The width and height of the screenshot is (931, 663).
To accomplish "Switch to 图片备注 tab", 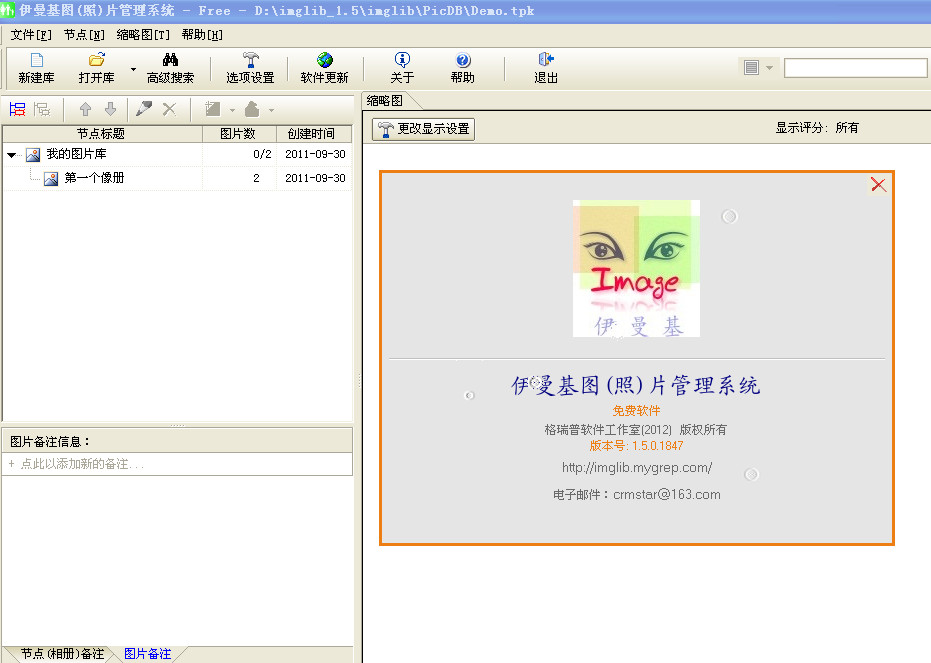I will pyautogui.click(x=147, y=654).
